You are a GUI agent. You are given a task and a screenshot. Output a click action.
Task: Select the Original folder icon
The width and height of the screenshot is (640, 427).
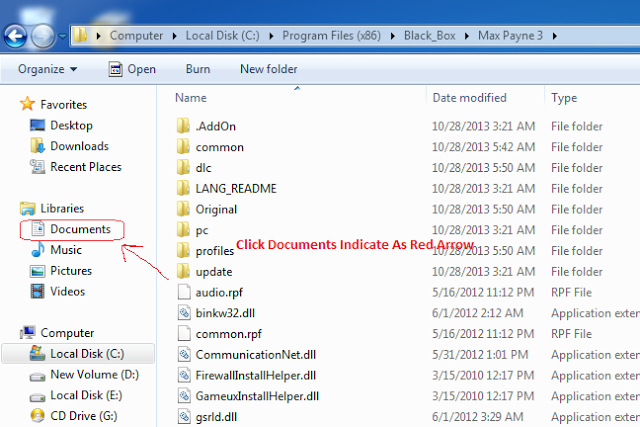pyautogui.click(x=183, y=209)
